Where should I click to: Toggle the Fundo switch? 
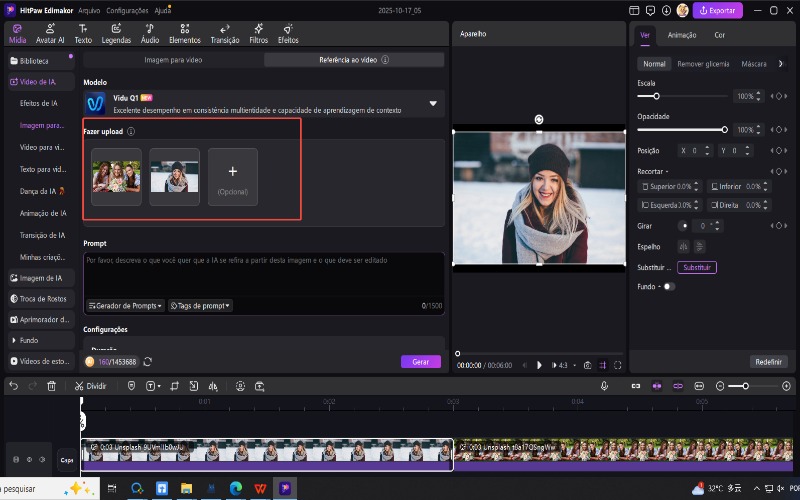coord(669,287)
